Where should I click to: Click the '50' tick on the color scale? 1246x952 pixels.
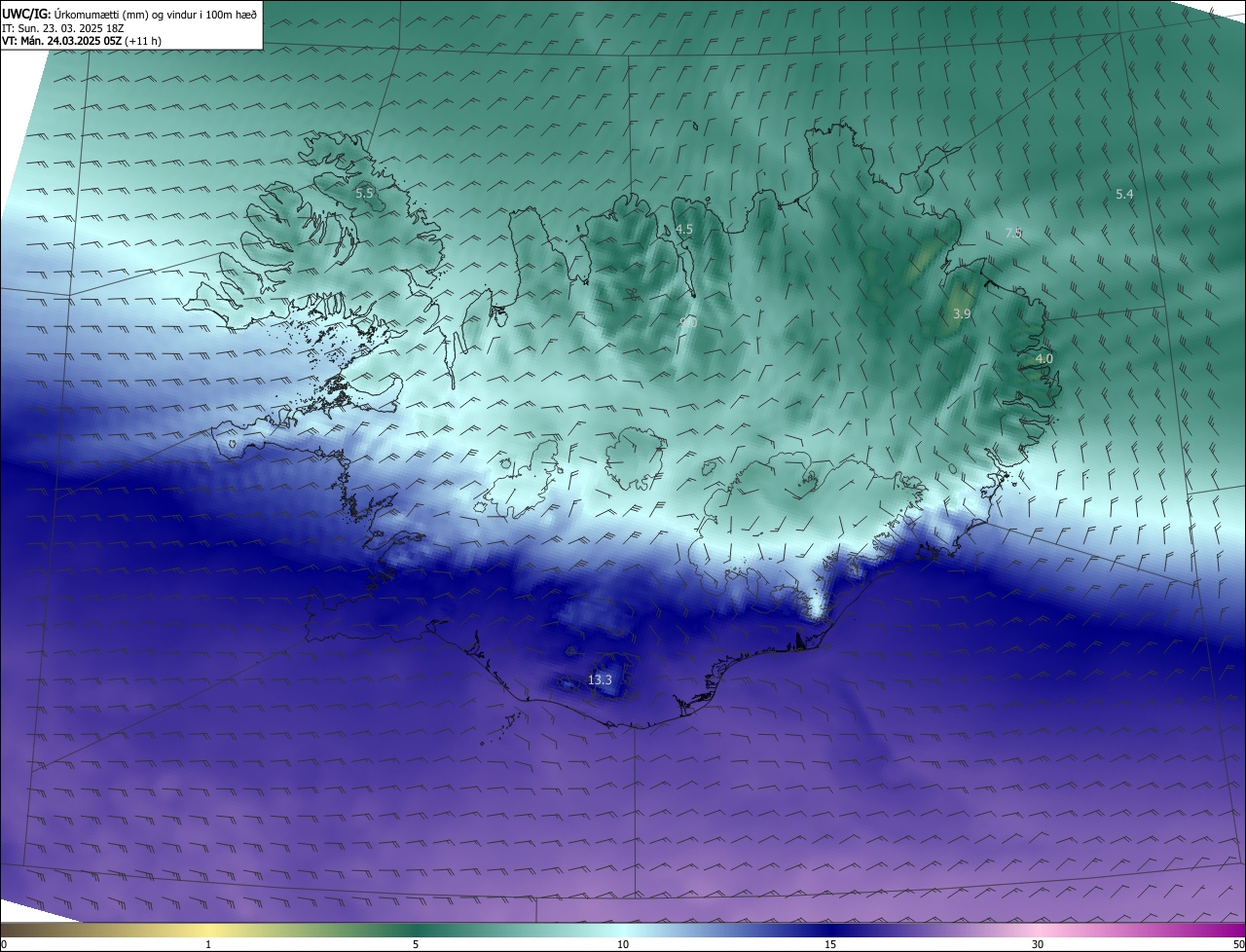[1238, 944]
